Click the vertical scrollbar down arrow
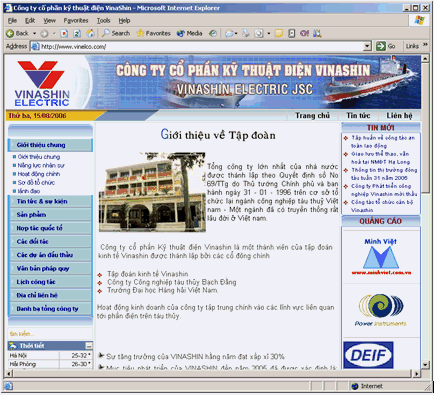Image resolution: width=434 pixels, height=395 pixels. pos(425,364)
